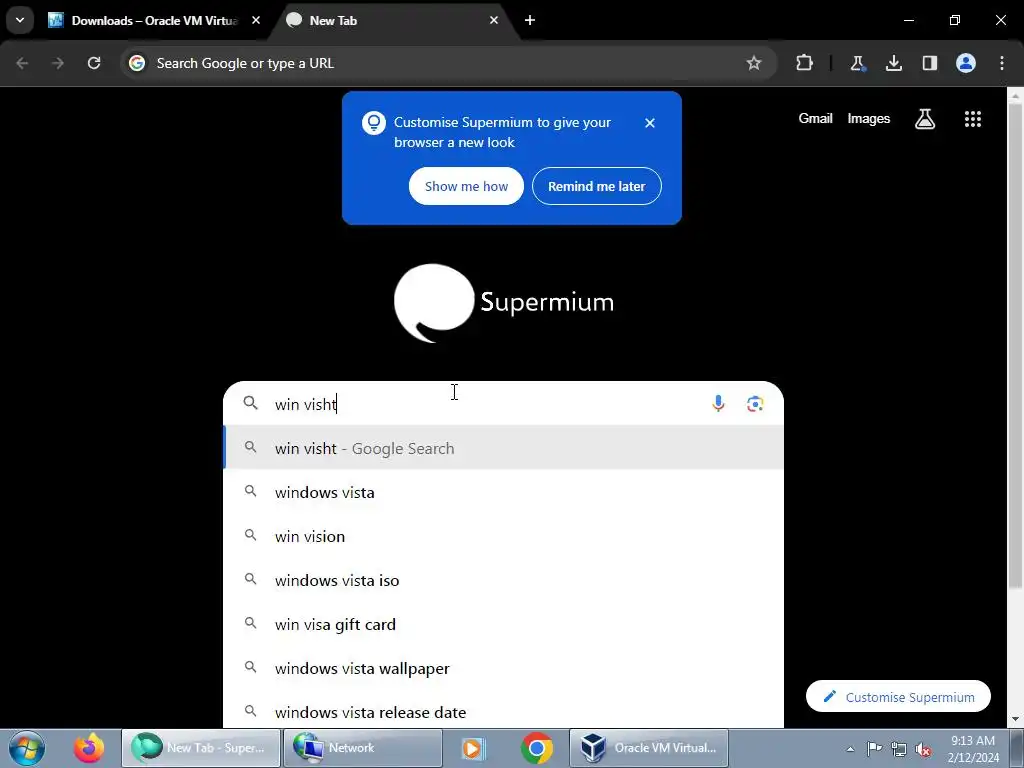Toggle the side panel icon

tap(929, 63)
